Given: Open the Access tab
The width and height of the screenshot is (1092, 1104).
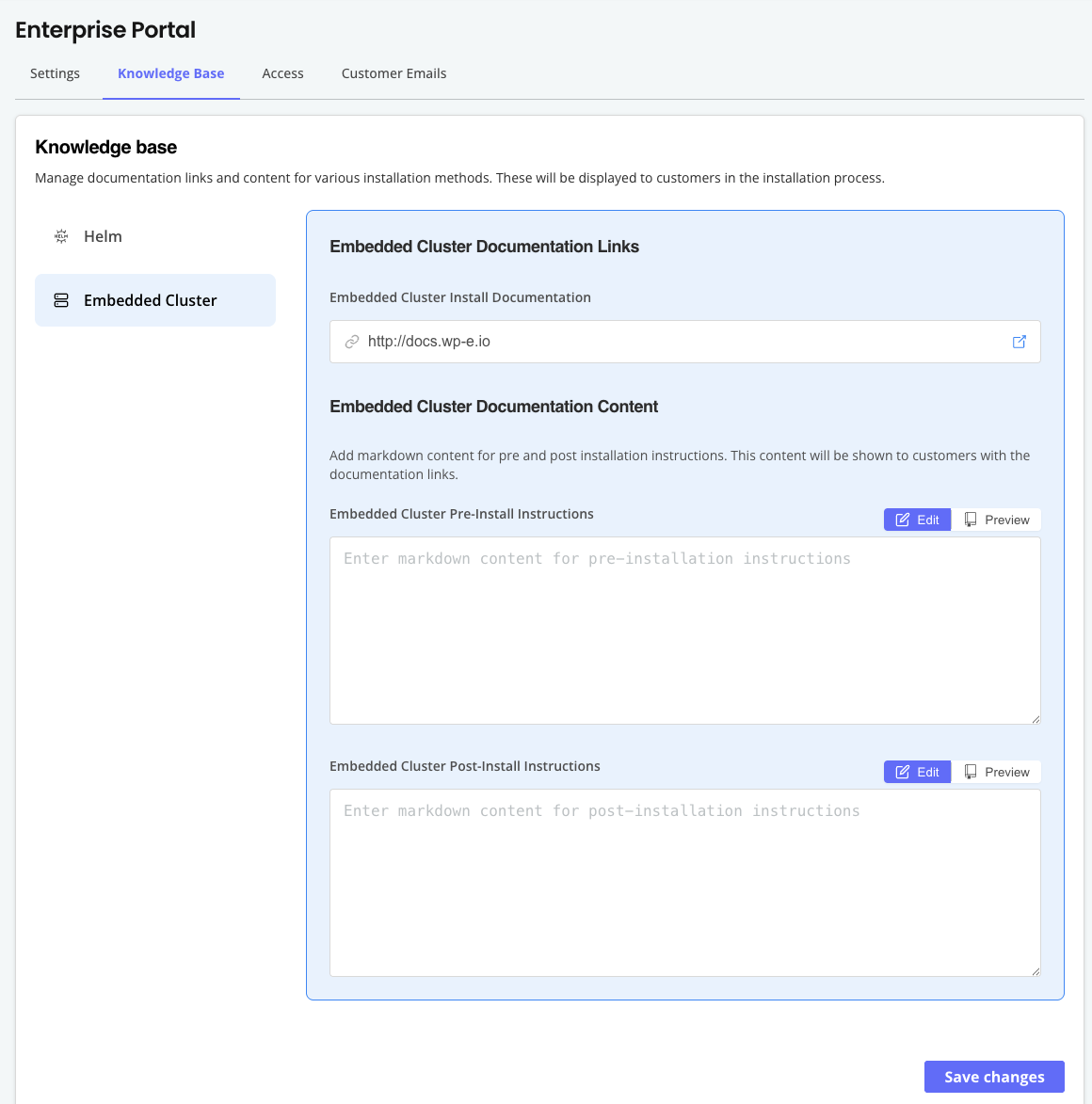Looking at the screenshot, I should [x=282, y=72].
